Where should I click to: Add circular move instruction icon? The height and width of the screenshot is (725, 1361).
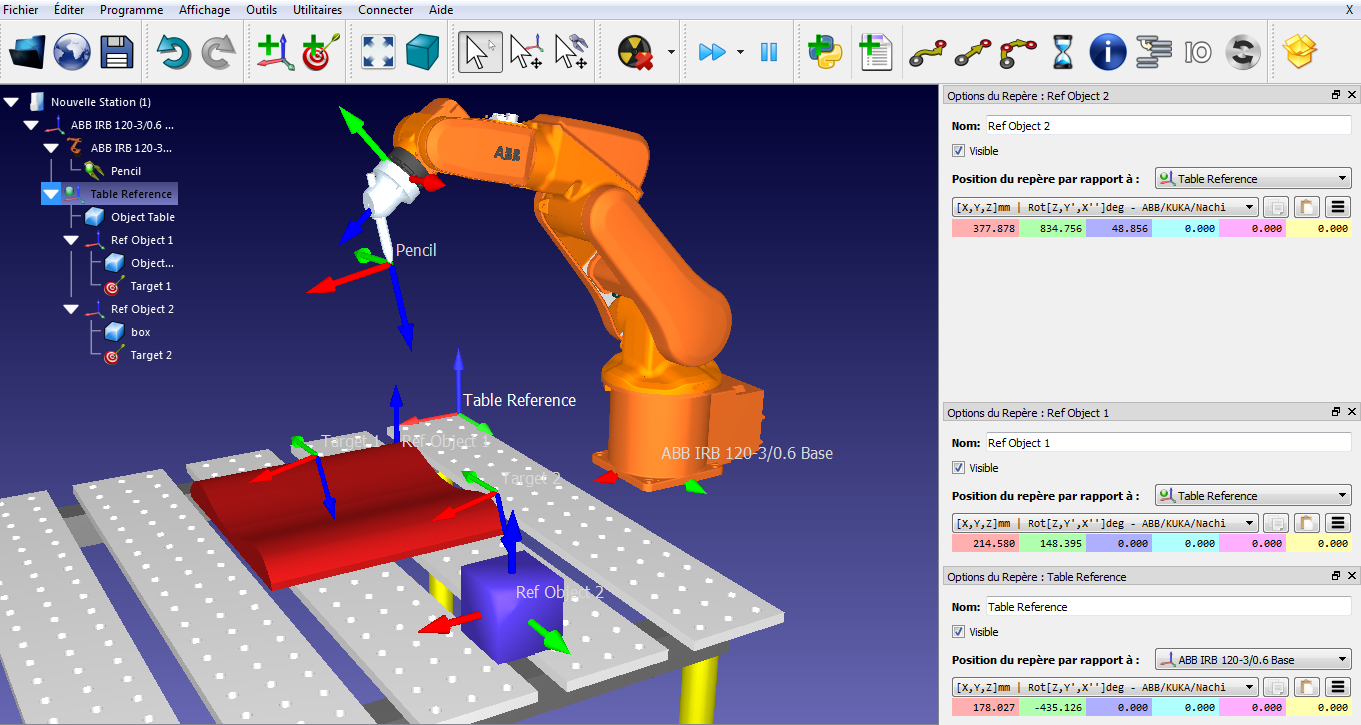point(1018,51)
